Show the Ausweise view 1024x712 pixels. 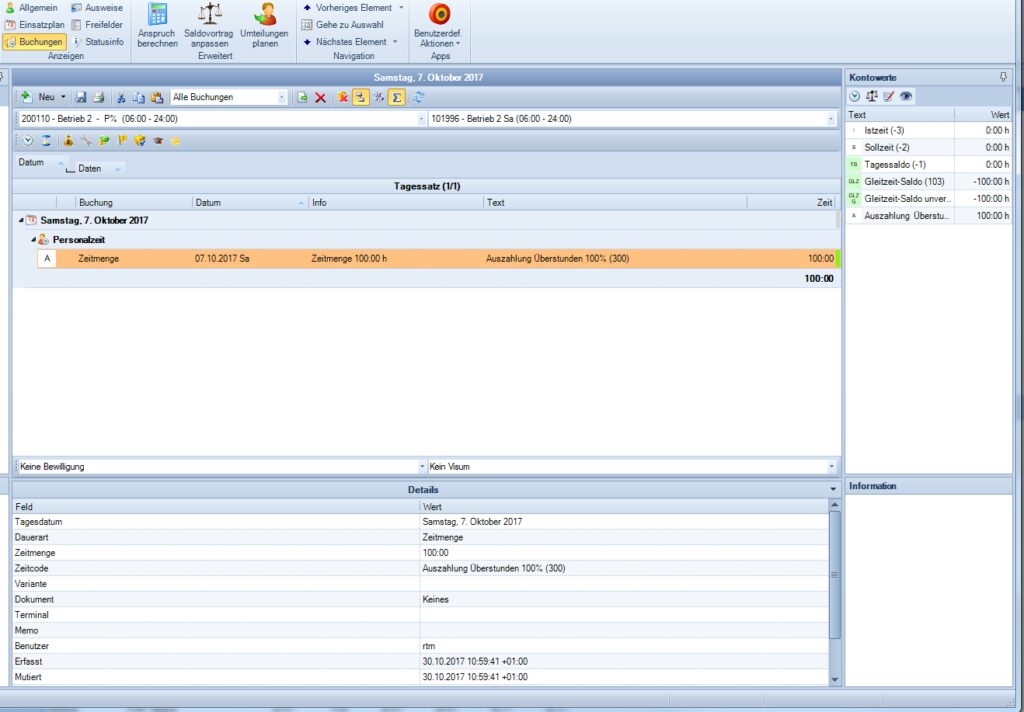click(97, 8)
